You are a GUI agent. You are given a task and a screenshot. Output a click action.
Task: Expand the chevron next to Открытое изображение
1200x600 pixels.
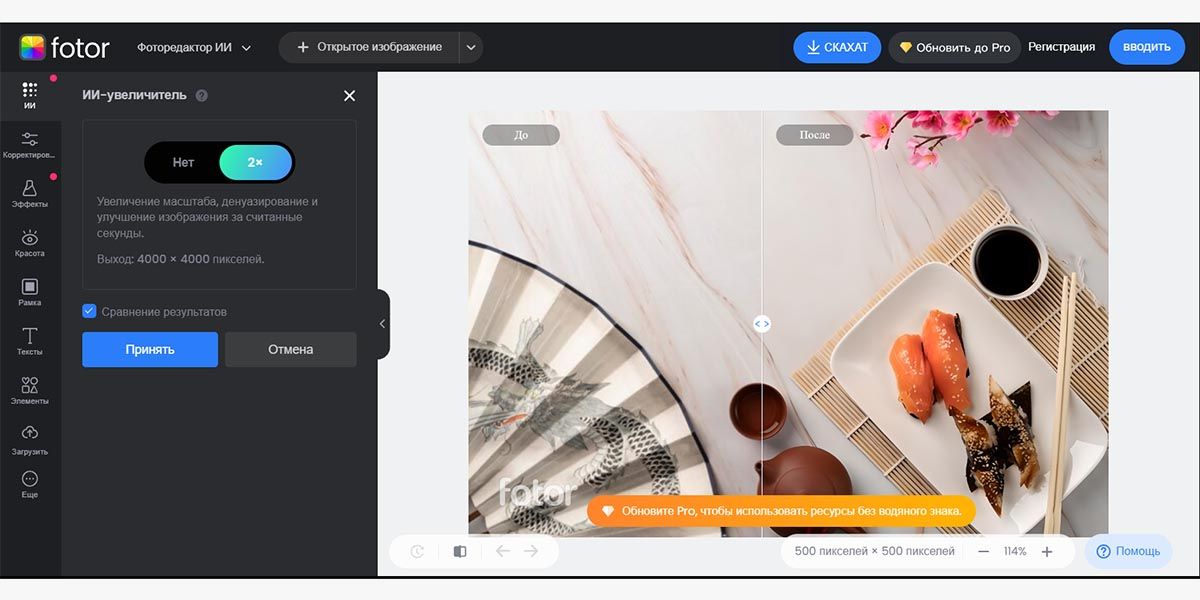(469, 46)
